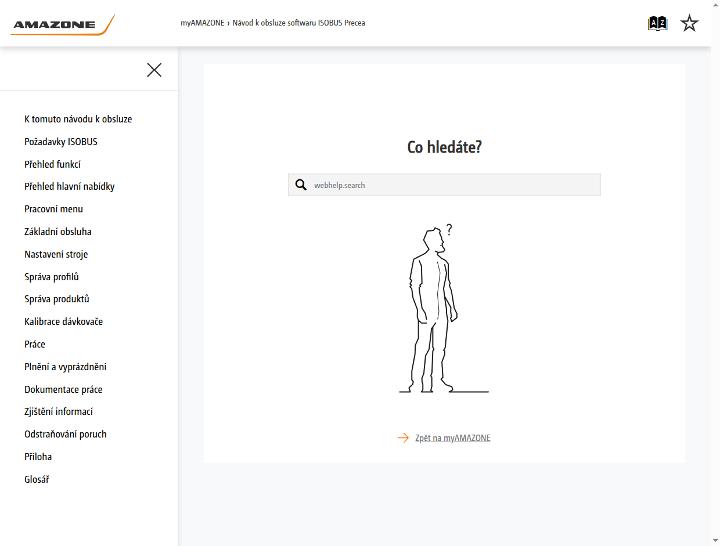Click the Co hledáte? heading
Screen dimensions: 720x546
pos(444,147)
